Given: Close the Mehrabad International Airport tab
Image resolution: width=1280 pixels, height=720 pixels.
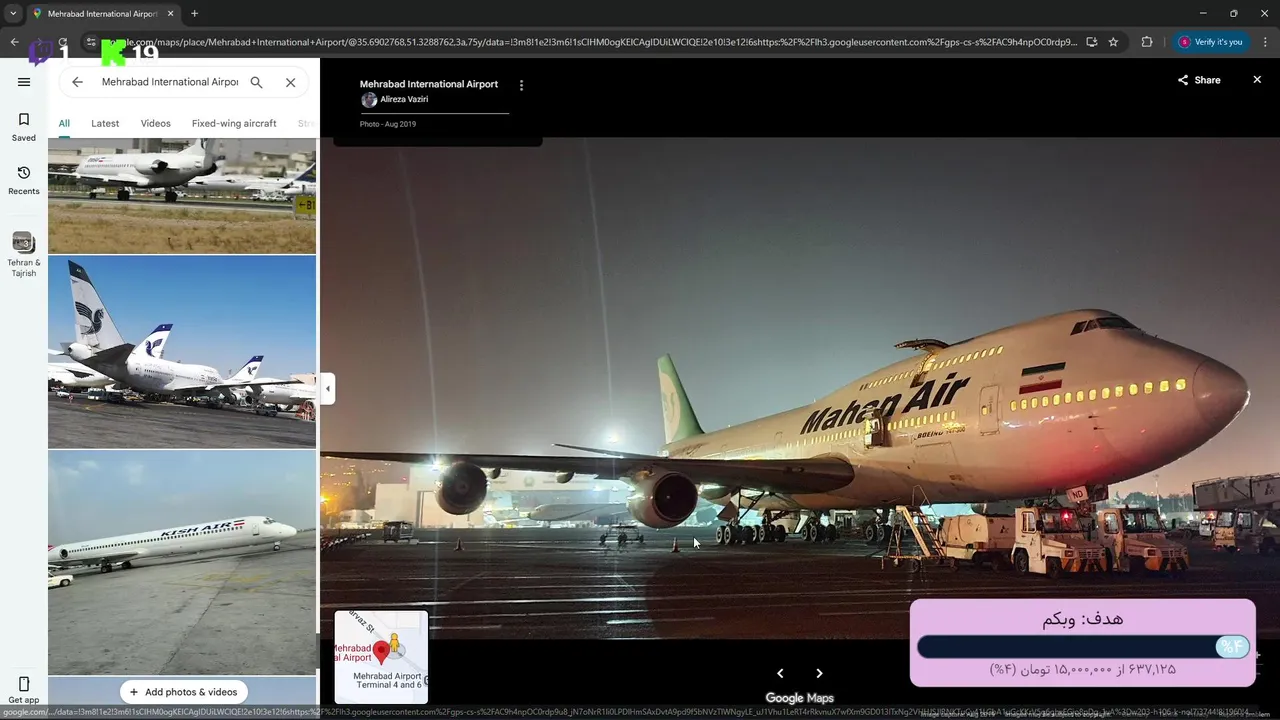Looking at the screenshot, I should [x=170, y=14].
